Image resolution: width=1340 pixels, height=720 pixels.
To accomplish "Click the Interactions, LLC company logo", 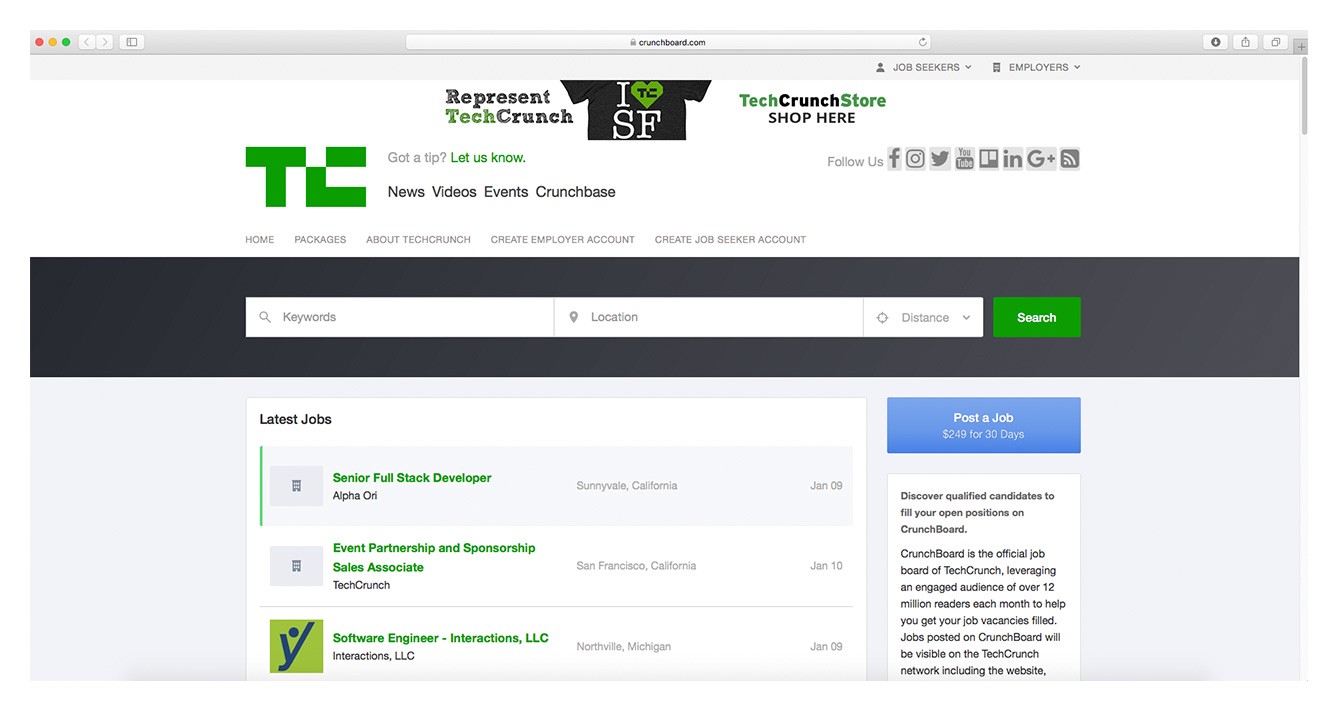I will (296, 646).
